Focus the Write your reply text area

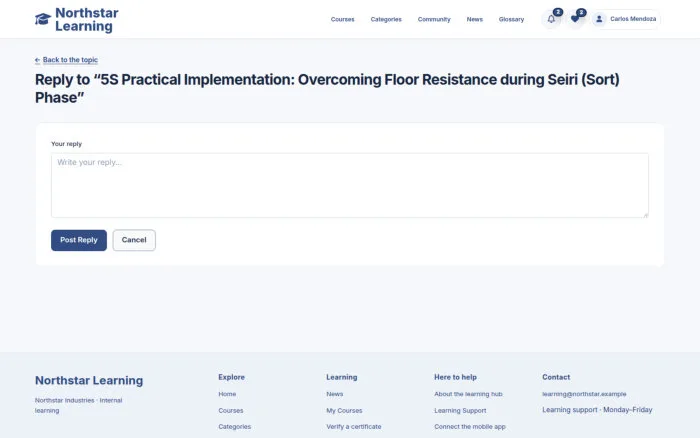pos(350,185)
